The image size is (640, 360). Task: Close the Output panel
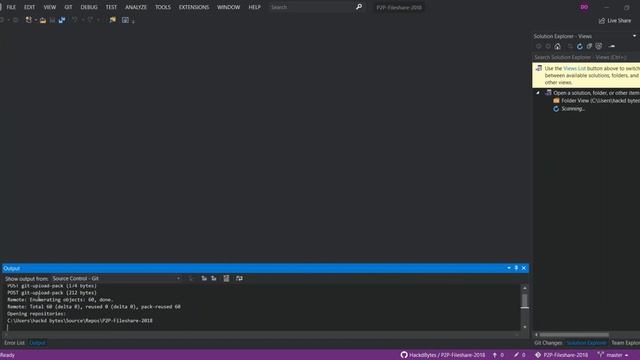(x=524, y=268)
